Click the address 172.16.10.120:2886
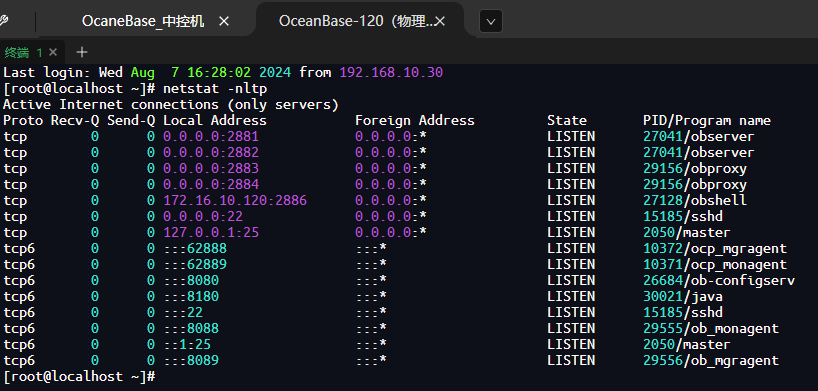Viewport: 818px width, 391px height. click(235, 200)
